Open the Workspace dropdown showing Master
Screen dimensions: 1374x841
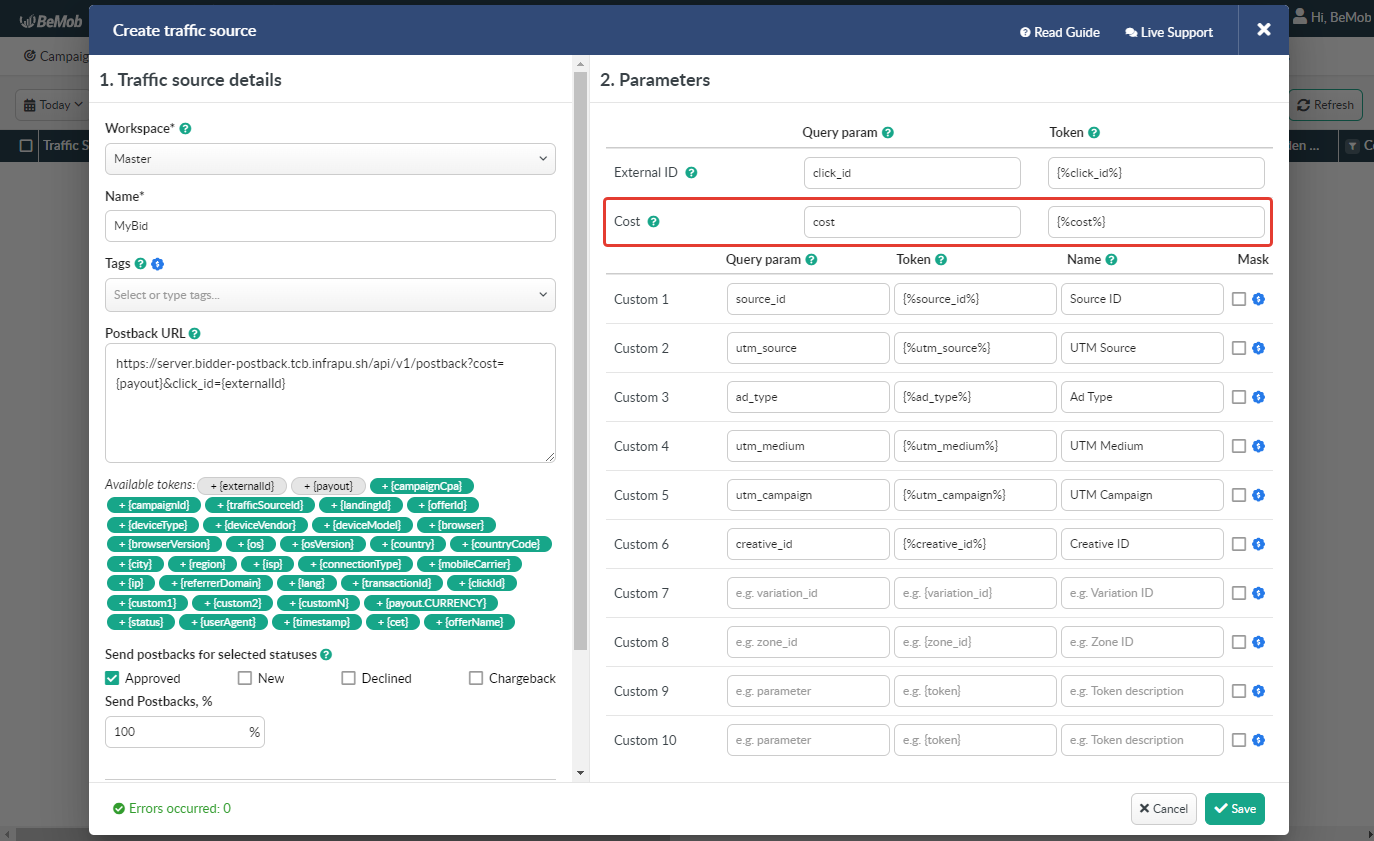(x=330, y=159)
